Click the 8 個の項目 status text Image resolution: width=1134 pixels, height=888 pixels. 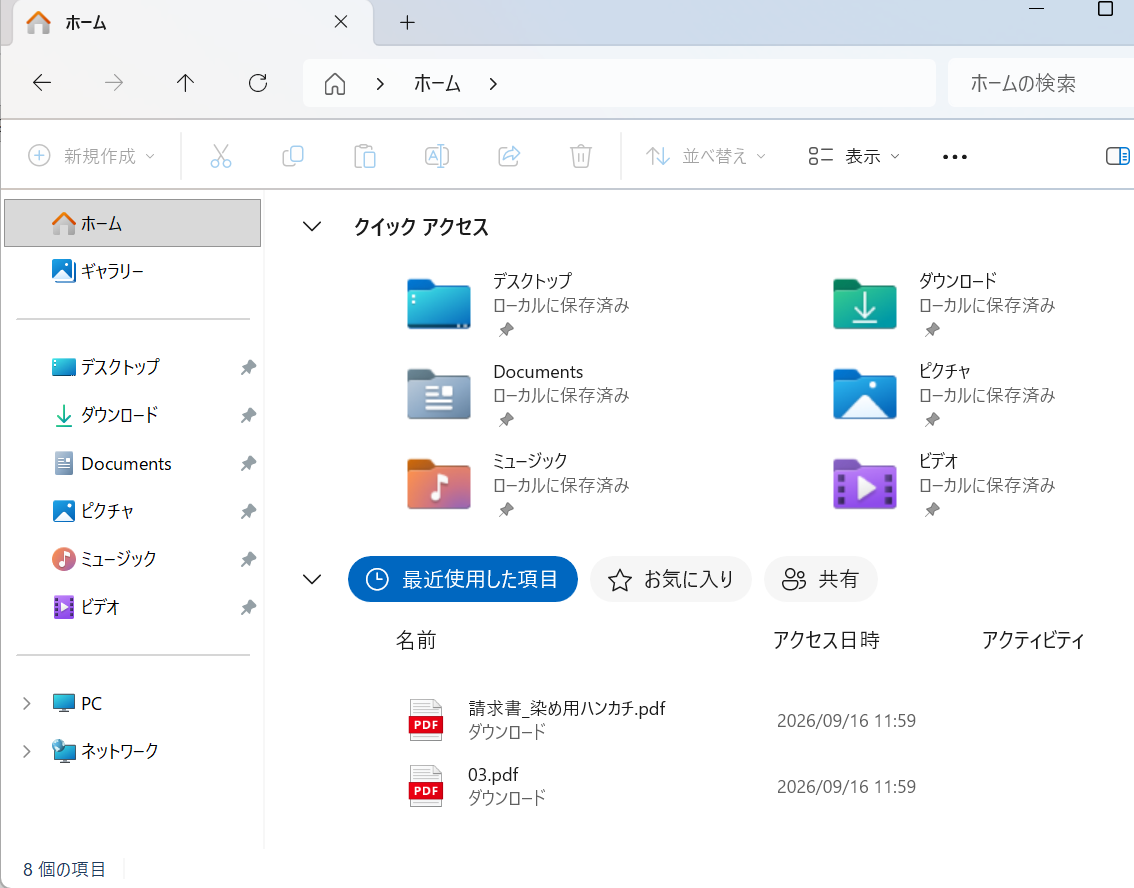(x=64, y=869)
